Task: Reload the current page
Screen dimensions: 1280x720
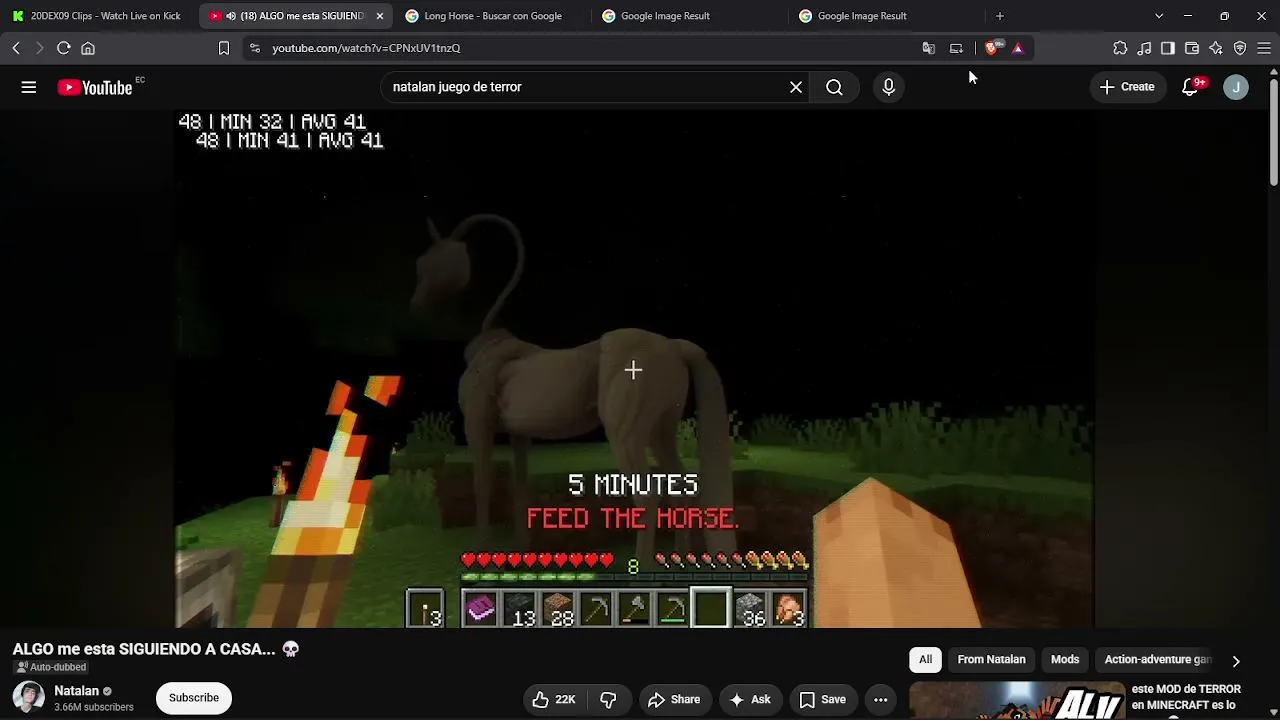Action: coord(63,48)
